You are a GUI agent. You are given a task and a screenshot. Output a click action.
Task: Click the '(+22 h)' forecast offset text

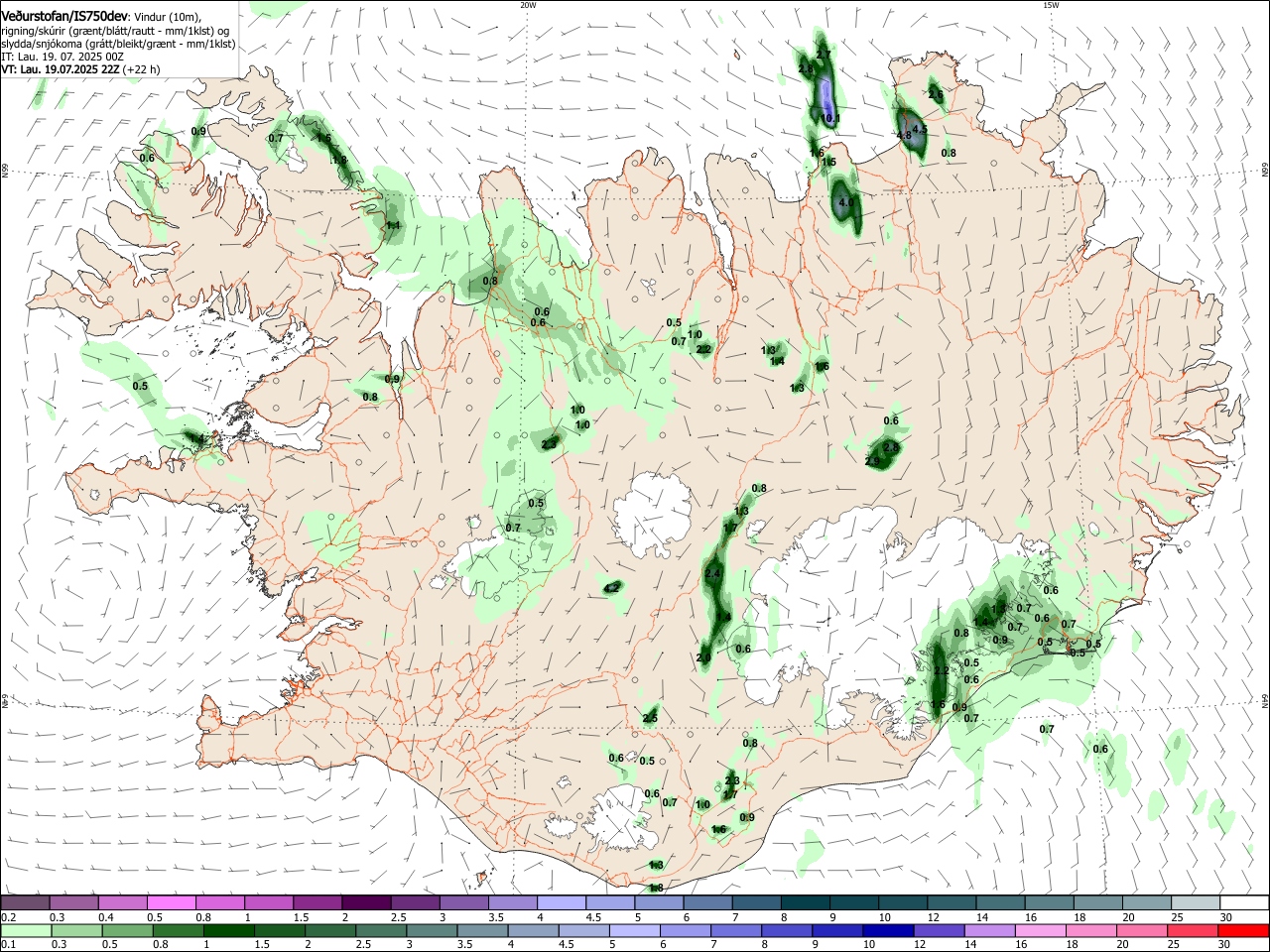141,69
